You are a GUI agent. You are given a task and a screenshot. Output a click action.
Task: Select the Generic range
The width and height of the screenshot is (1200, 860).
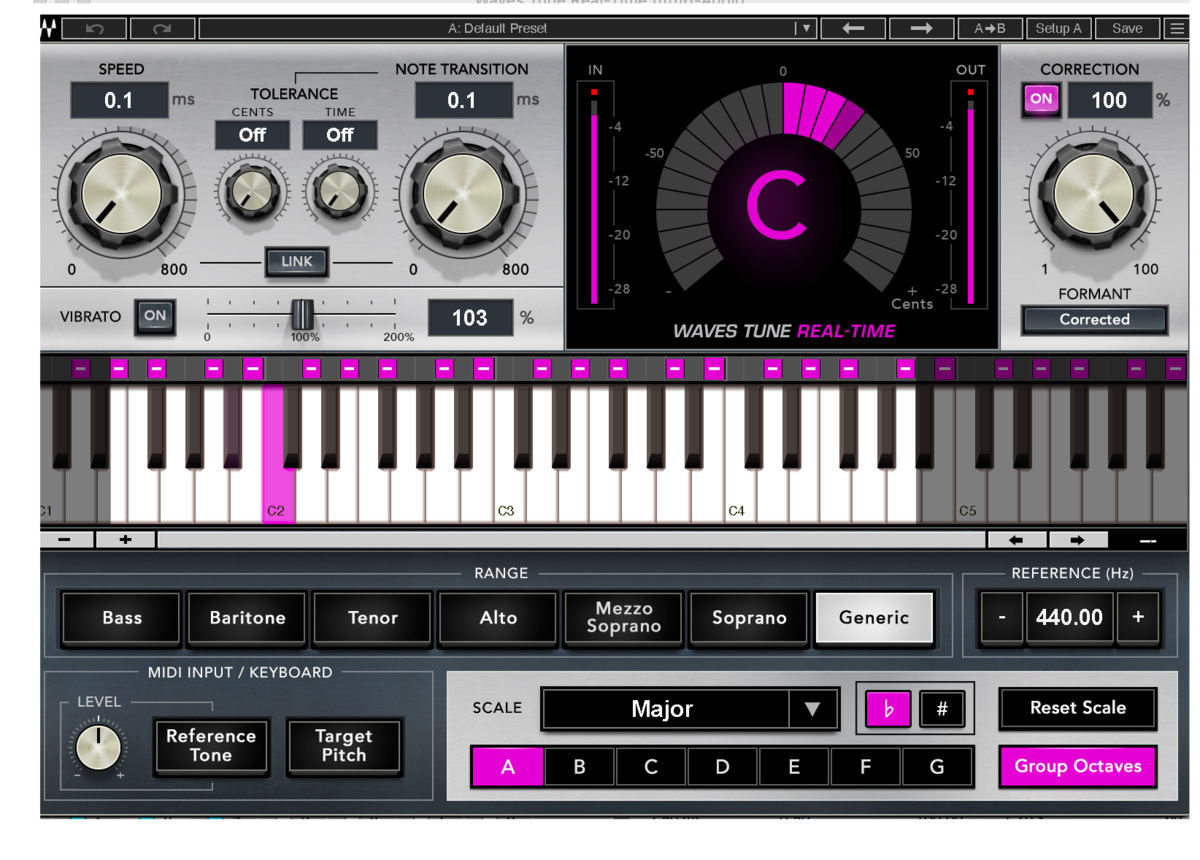(874, 618)
